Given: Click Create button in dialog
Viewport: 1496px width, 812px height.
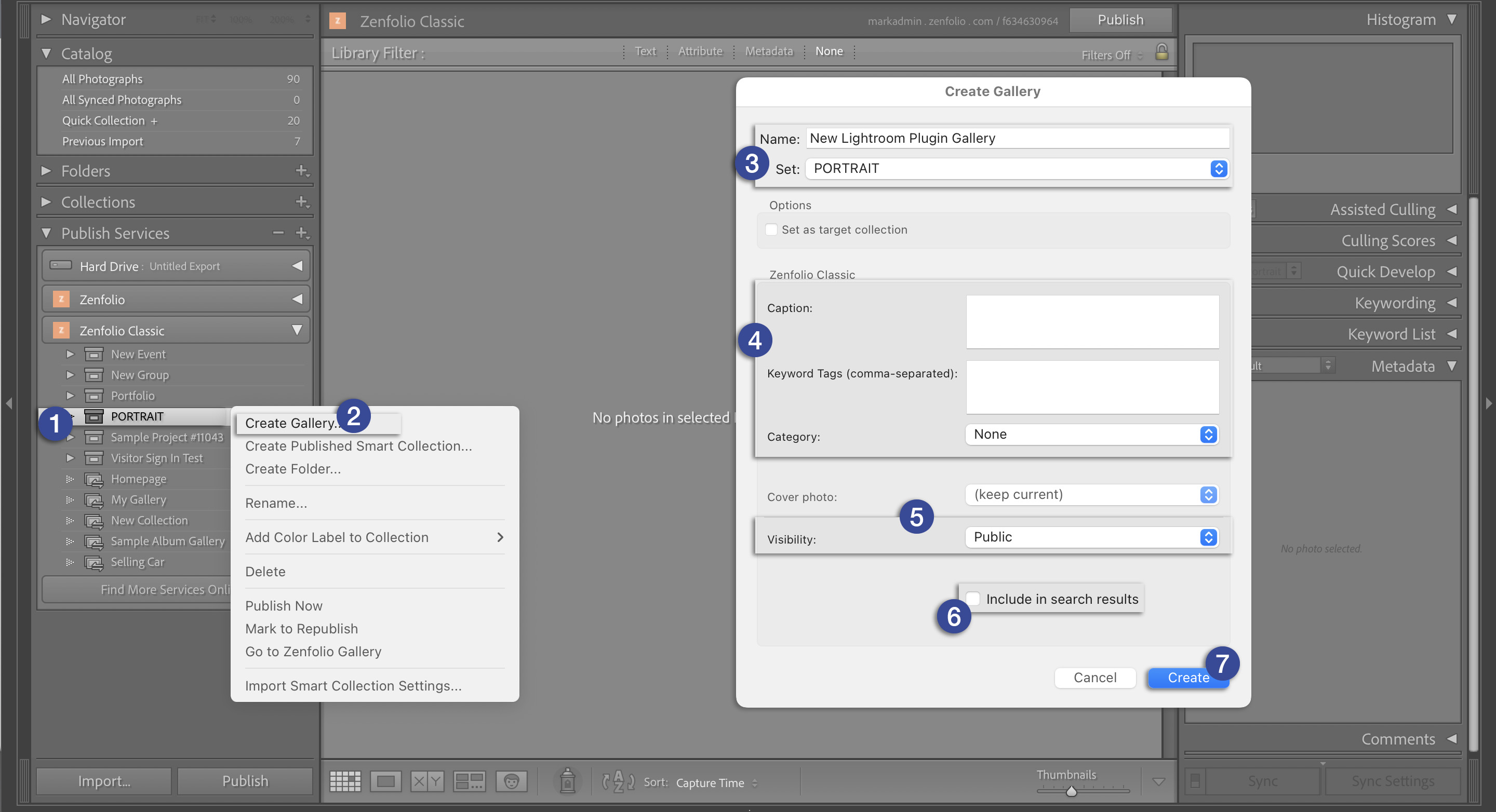Looking at the screenshot, I should click(1187, 678).
